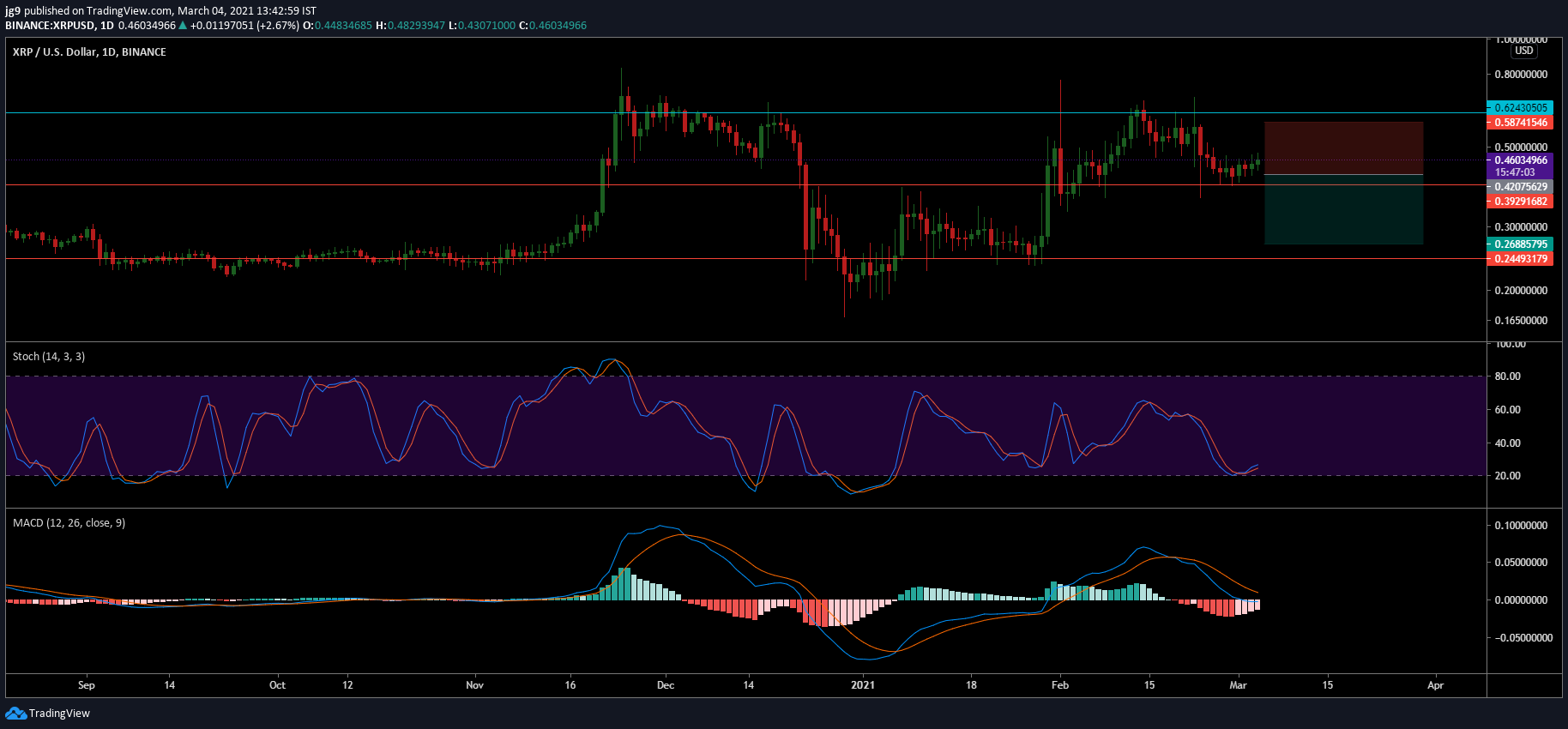Click the XRP / U.S. Dollar chart title
Viewport: 1568px width, 729px height.
pyautogui.click(x=89, y=52)
